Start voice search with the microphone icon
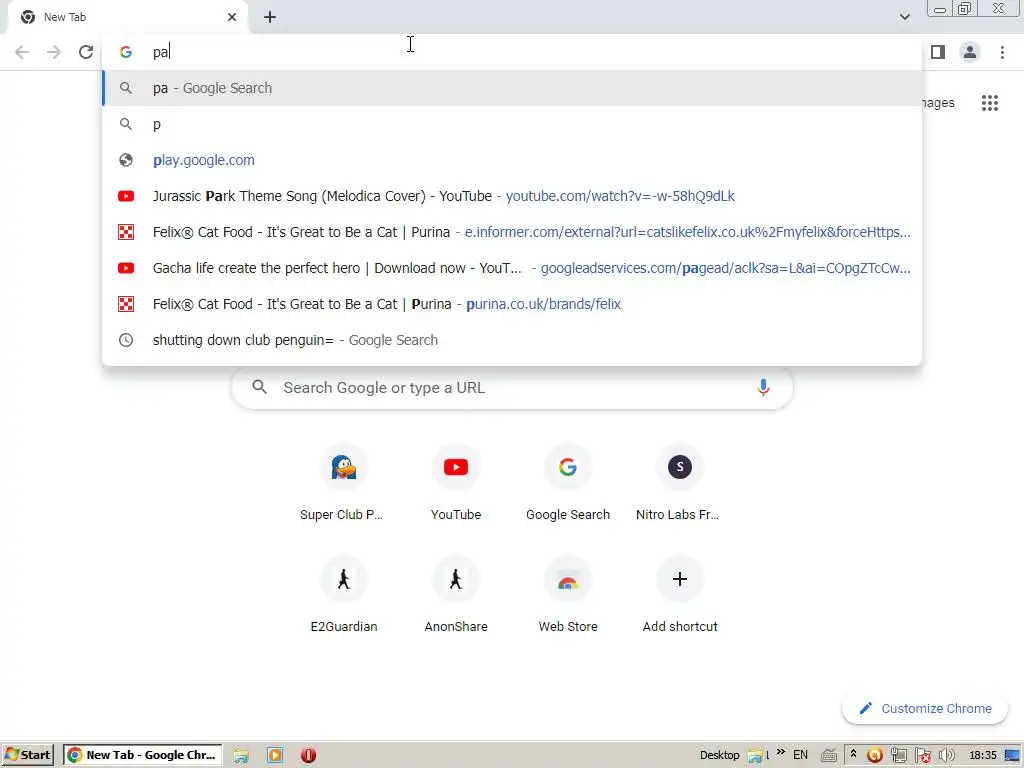Screen dimensions: 1024x768 (x=763, y=387)
